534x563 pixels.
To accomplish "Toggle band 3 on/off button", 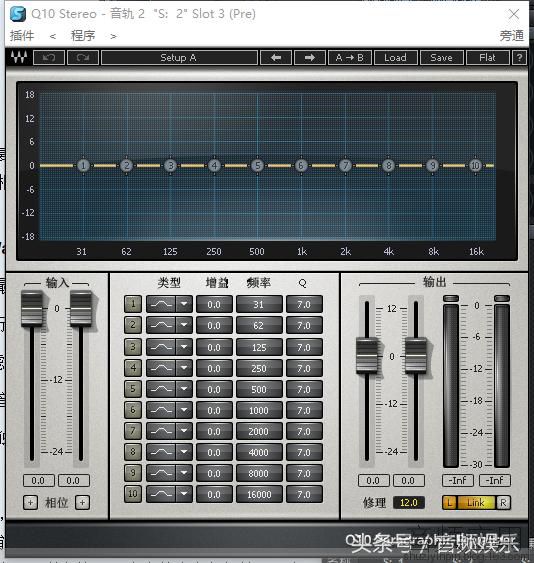I will point(133,347).
